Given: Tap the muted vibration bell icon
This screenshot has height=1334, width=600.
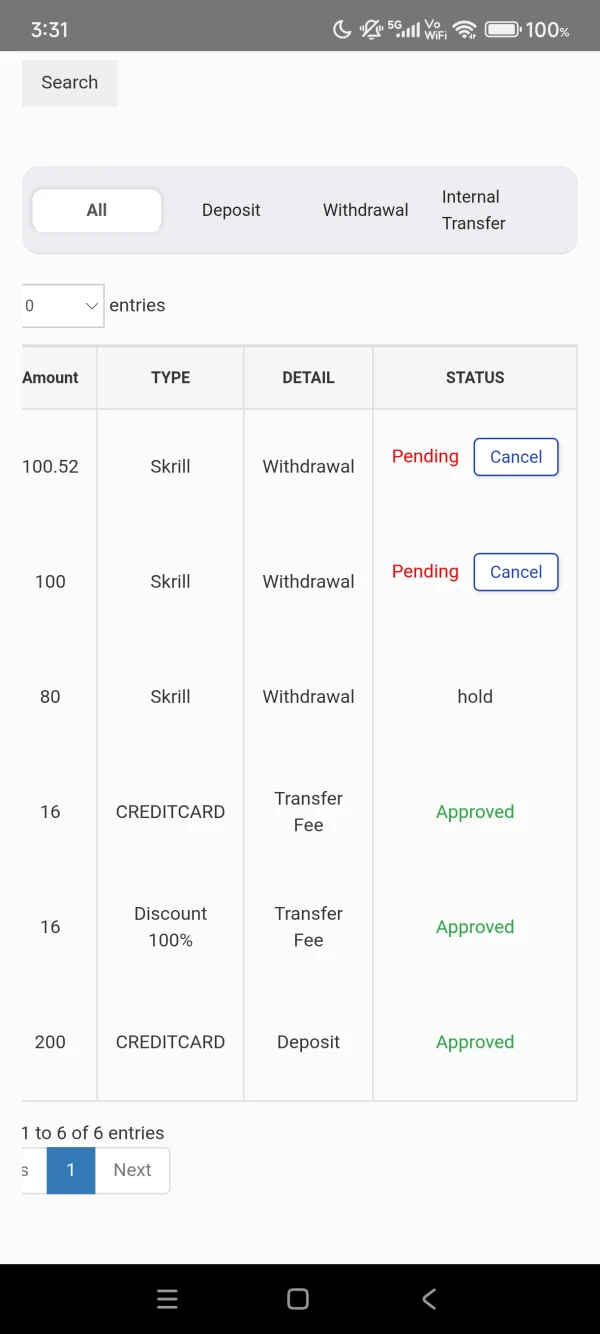Looking at the screenshot, I should 371,29.
